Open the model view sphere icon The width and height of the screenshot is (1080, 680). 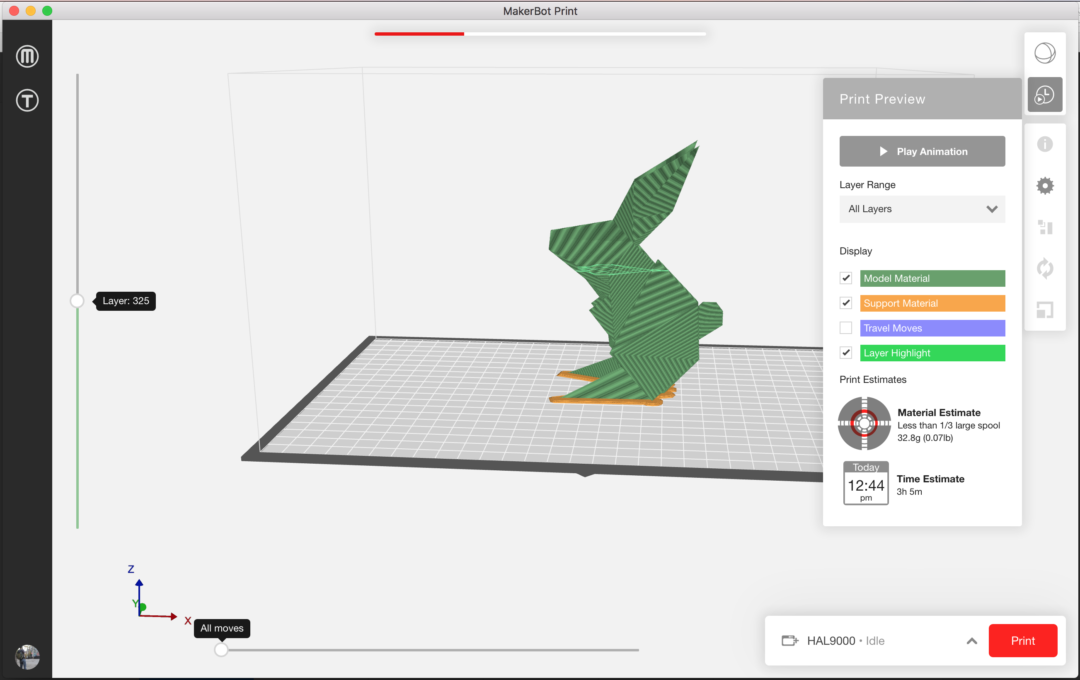(1044, 52)
